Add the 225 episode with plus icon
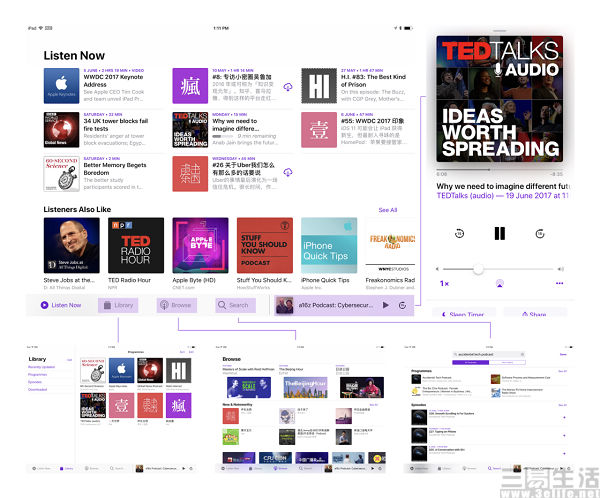600x498 pixels. pyautogui.click(x=564, y=453)
